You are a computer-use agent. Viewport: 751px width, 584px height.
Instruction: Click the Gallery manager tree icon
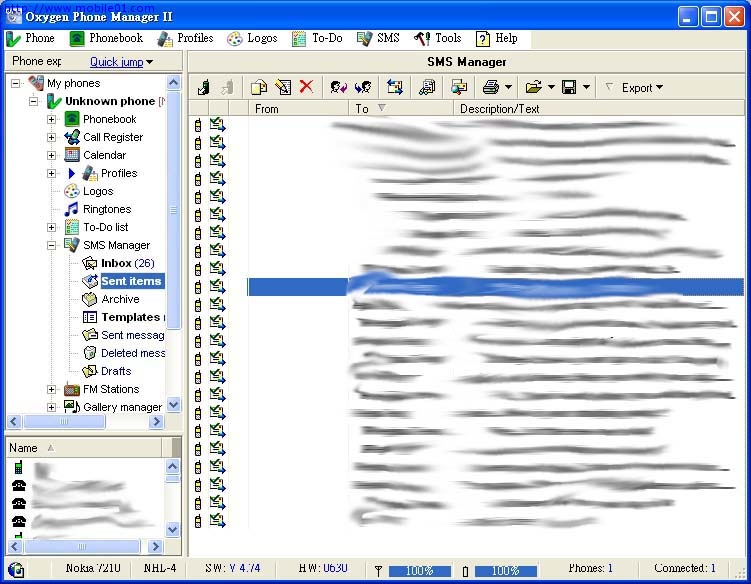point(72,407)
